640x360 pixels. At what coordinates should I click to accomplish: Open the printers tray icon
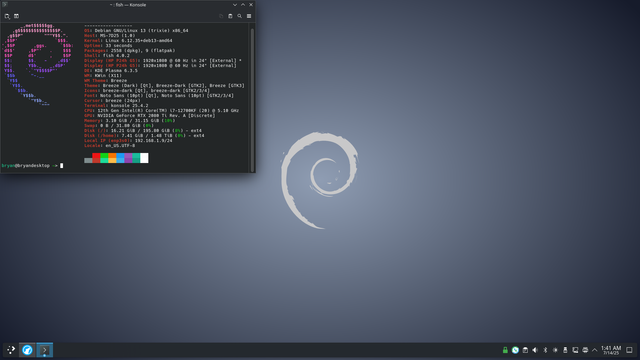(585, 350)
